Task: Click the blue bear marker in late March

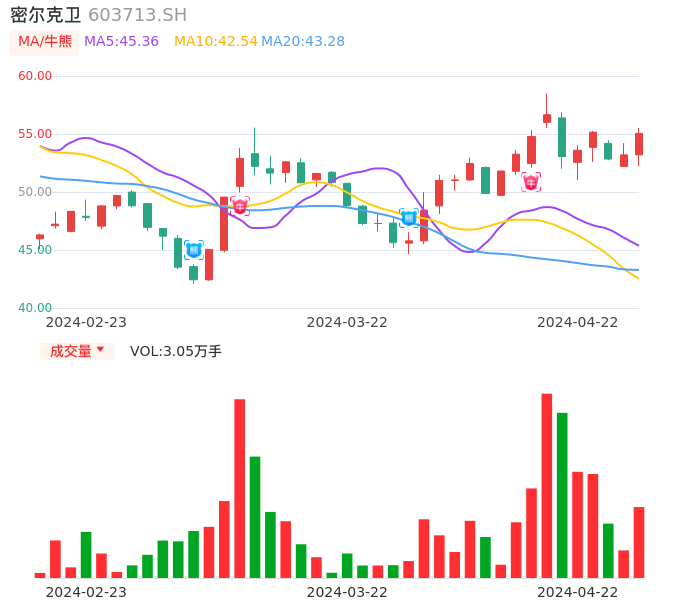Action: (409, 217)
